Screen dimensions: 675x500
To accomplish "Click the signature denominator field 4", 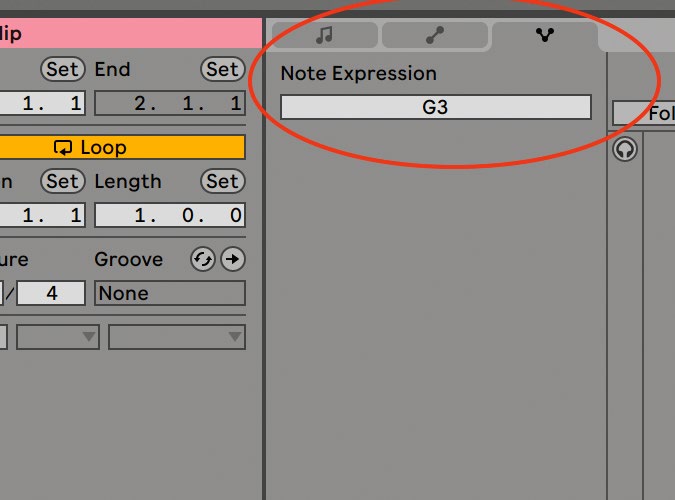I will (51, 293).
